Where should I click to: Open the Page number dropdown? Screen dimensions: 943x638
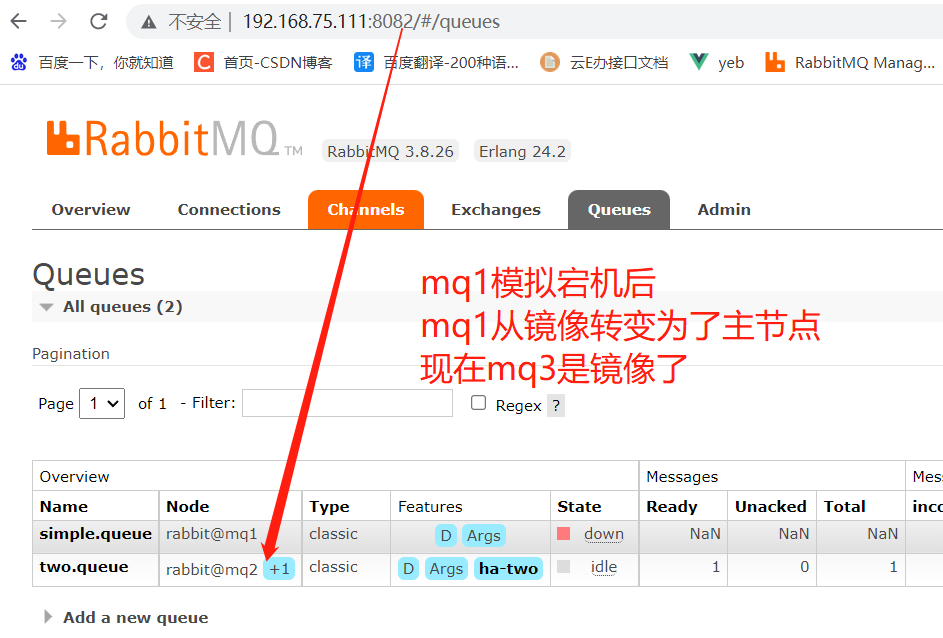point(102,403)
